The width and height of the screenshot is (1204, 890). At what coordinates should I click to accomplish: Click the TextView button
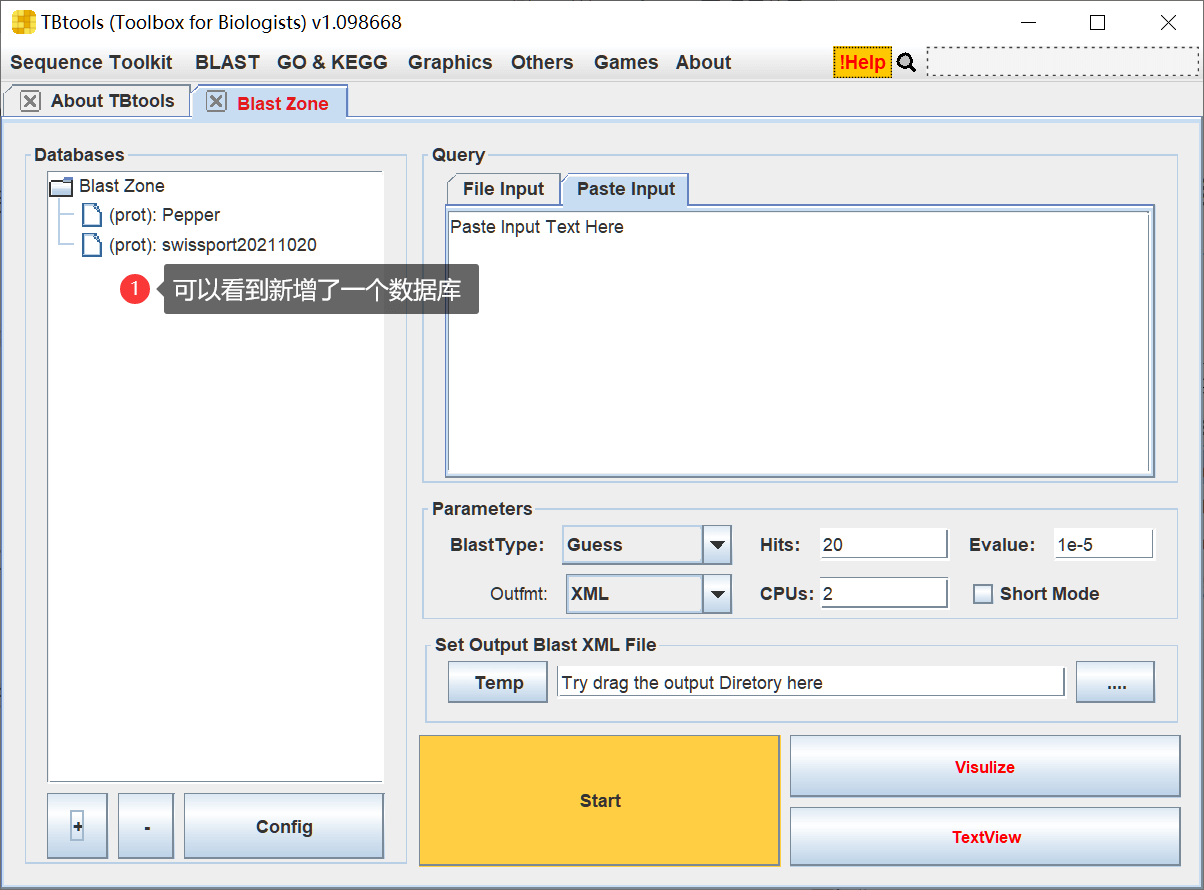coord(985,837)
